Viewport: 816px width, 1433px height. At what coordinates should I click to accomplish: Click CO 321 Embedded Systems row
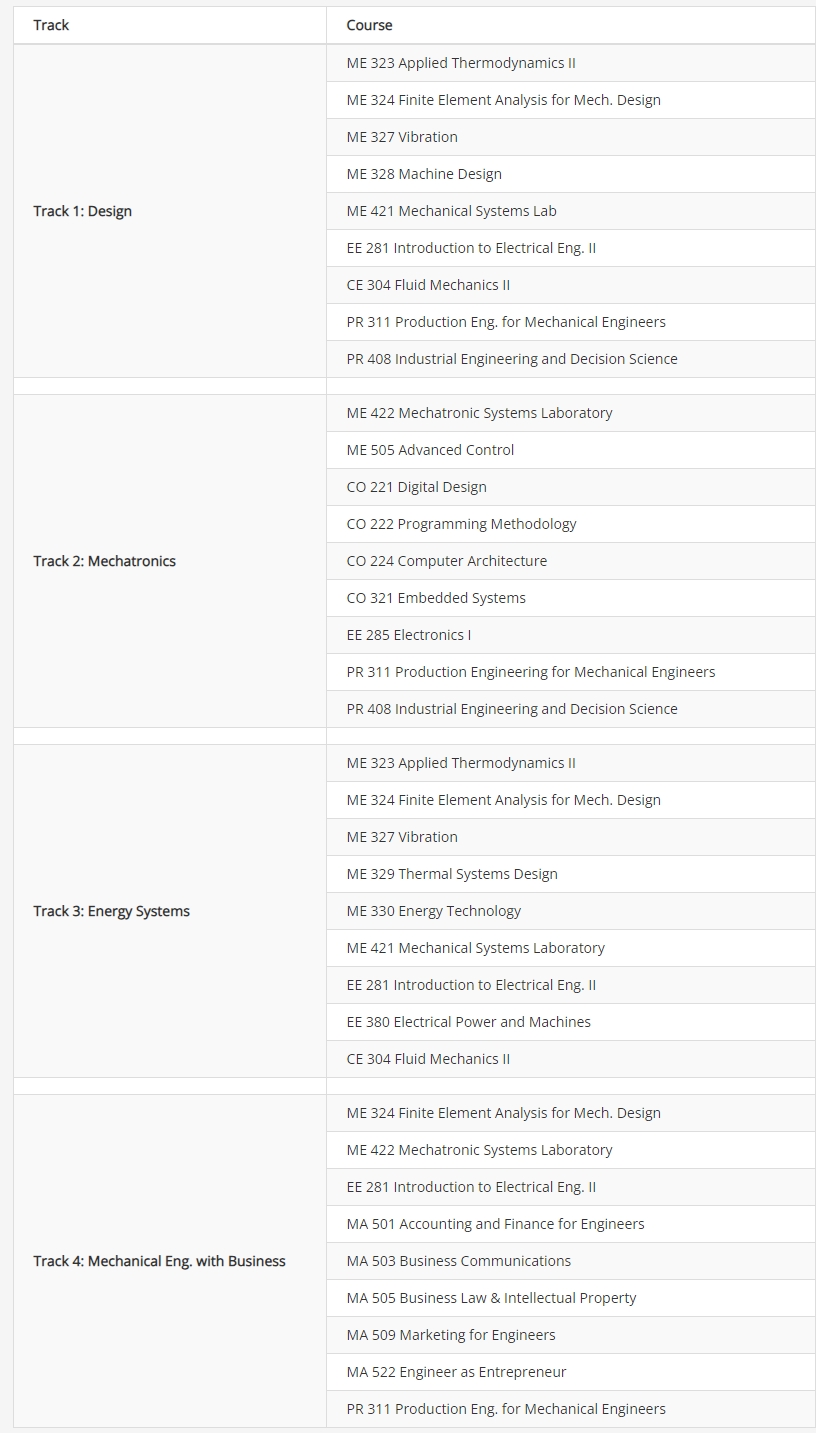click(x=436, y=598)
